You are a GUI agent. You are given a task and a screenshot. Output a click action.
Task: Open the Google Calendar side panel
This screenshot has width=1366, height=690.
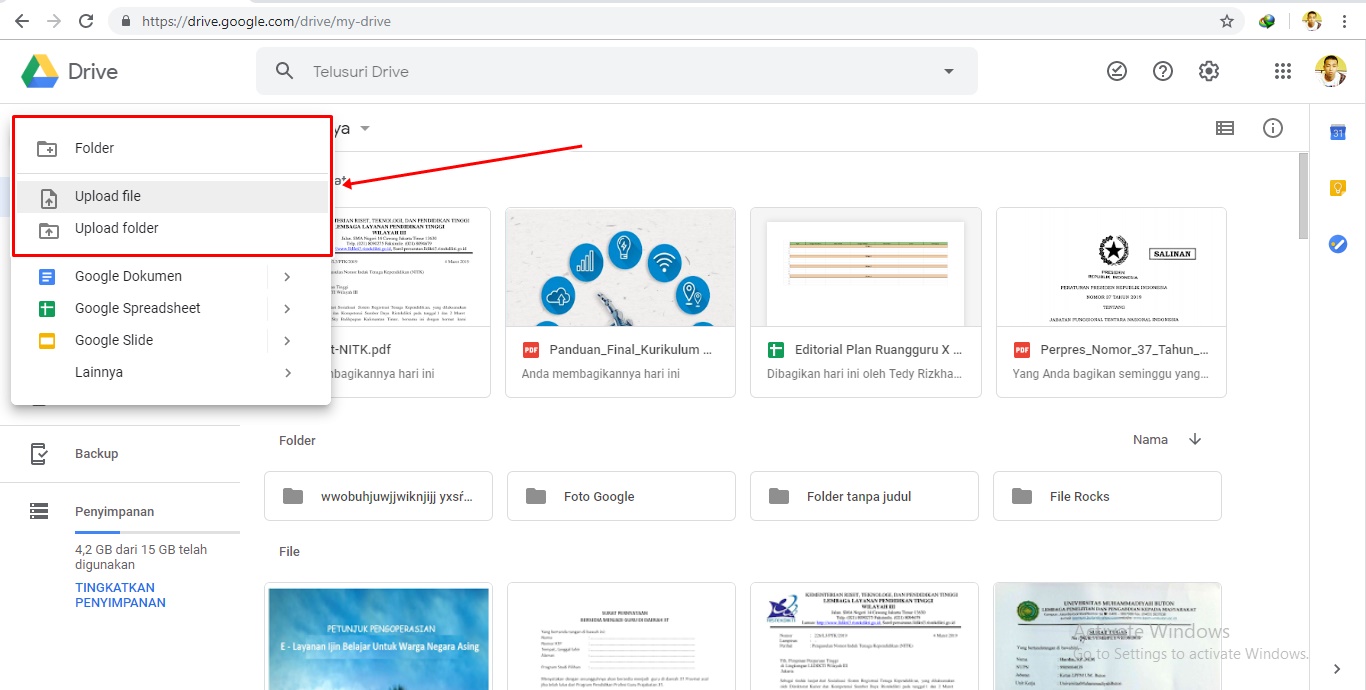[x=1337, y=131]
